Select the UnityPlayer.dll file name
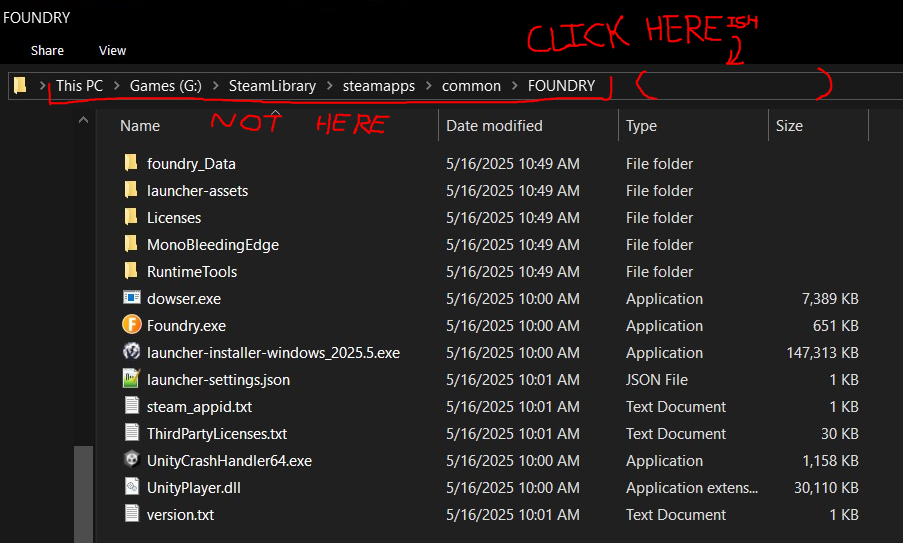Viewport: 903px width, 543px height. 194,488
